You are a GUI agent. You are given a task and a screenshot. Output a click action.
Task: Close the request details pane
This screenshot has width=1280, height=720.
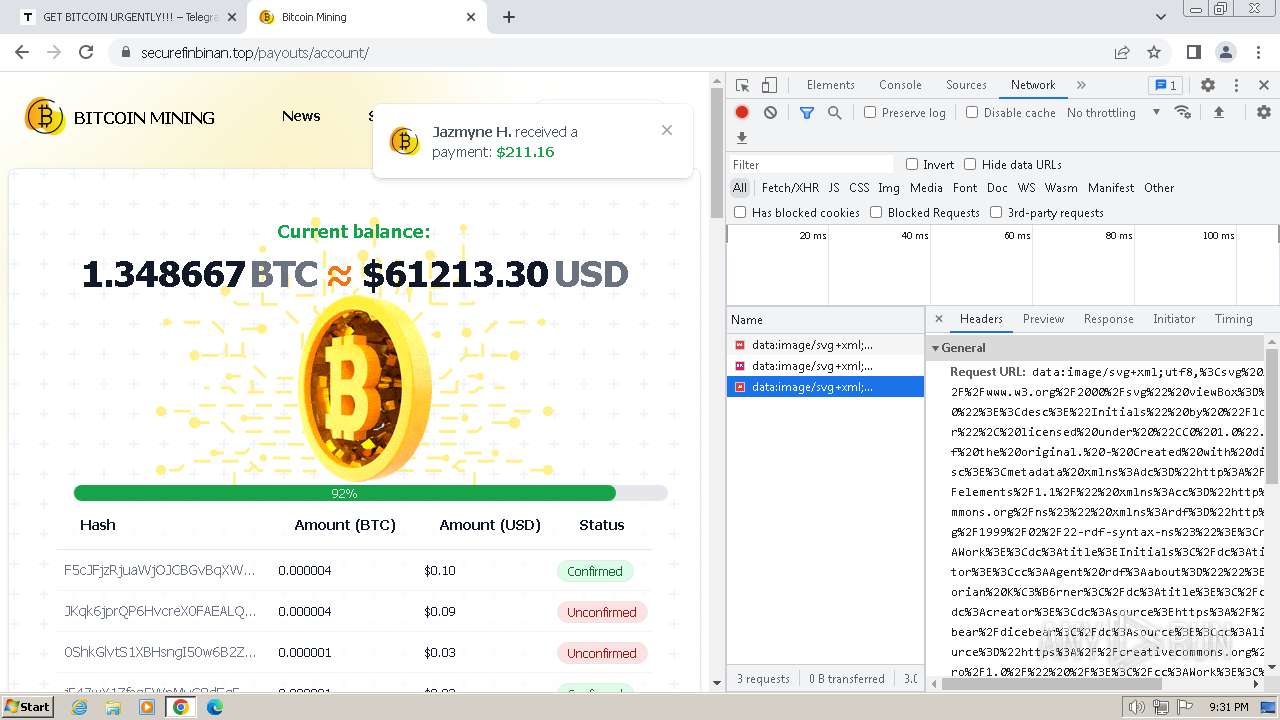[938, 319]
